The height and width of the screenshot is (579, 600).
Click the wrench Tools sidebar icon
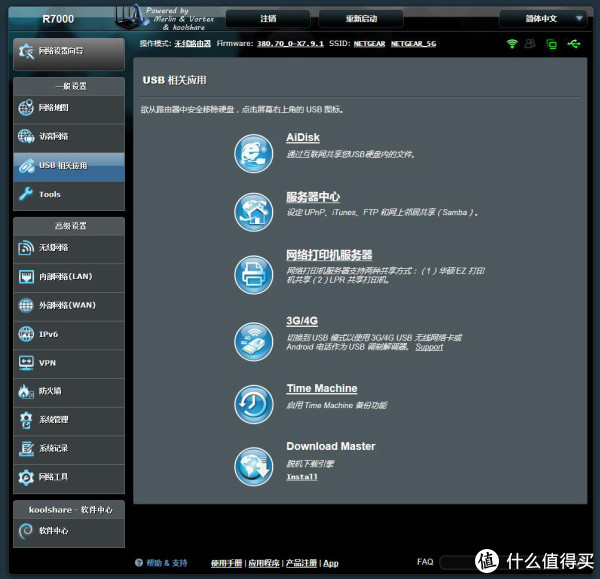tap(26, 194)
